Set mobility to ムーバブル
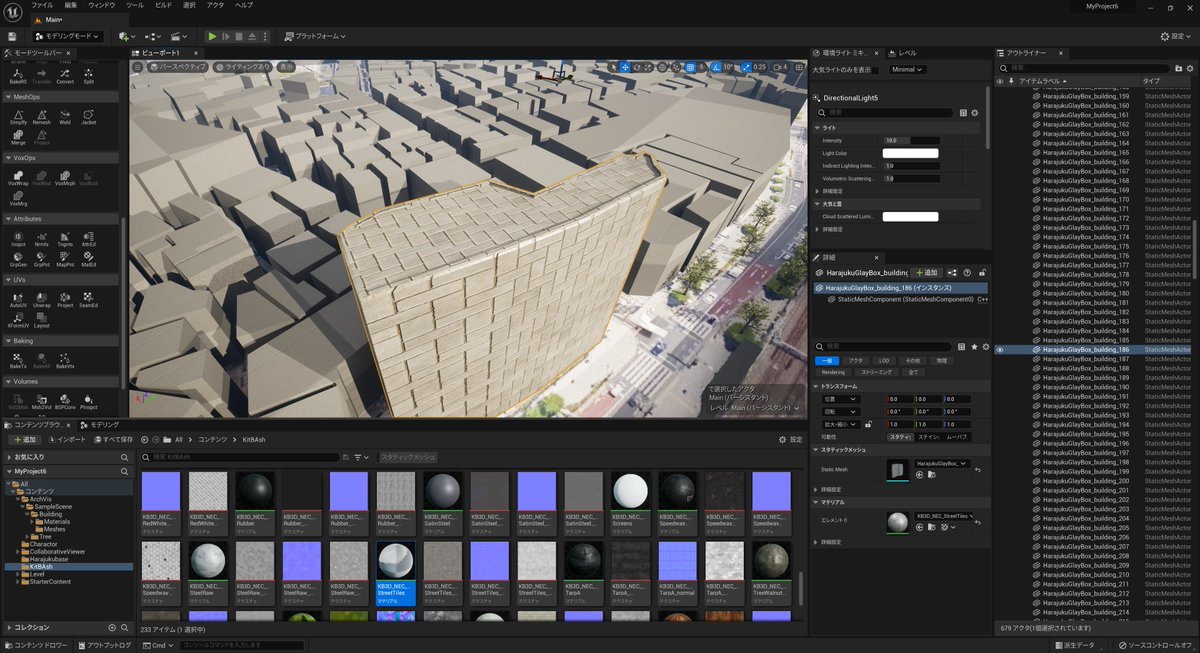The image size is (1200, 653). 957,437
